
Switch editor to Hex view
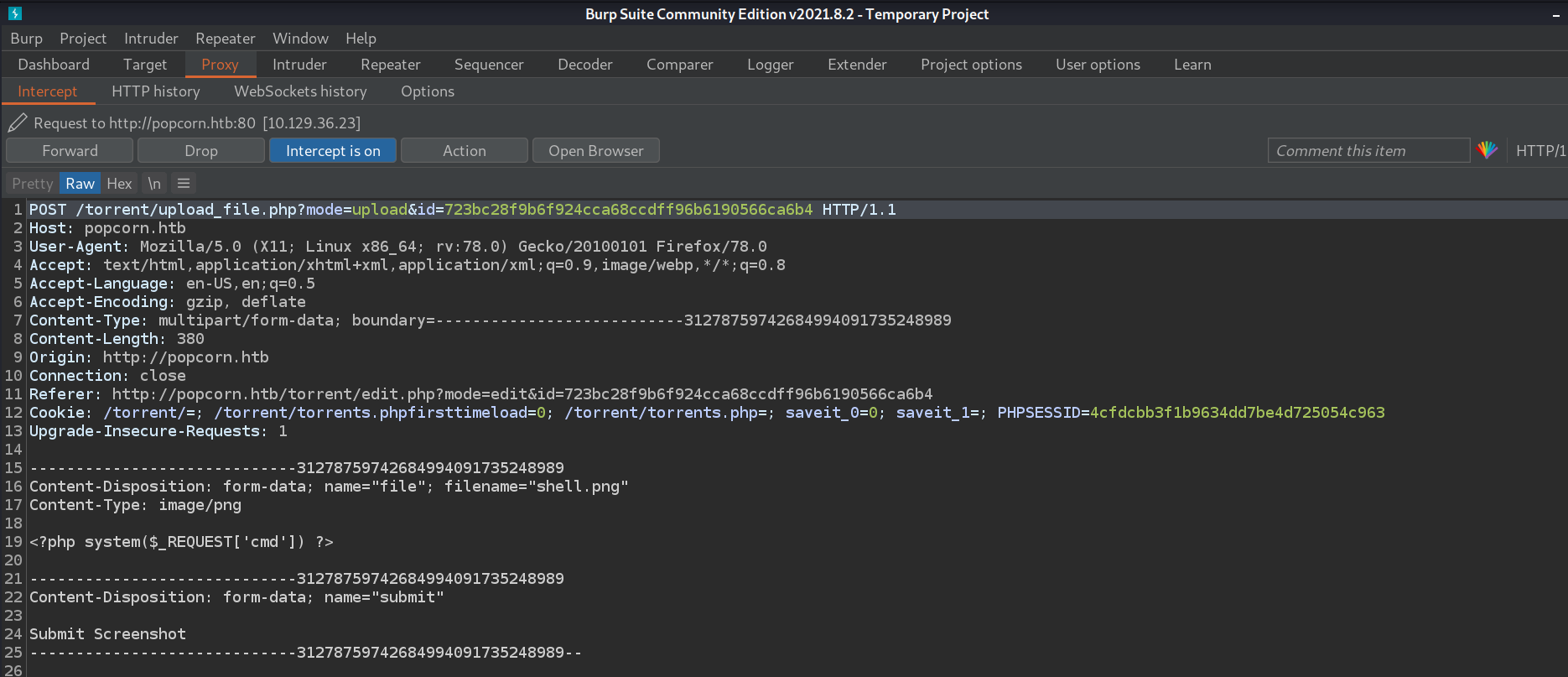click(119, 184)
